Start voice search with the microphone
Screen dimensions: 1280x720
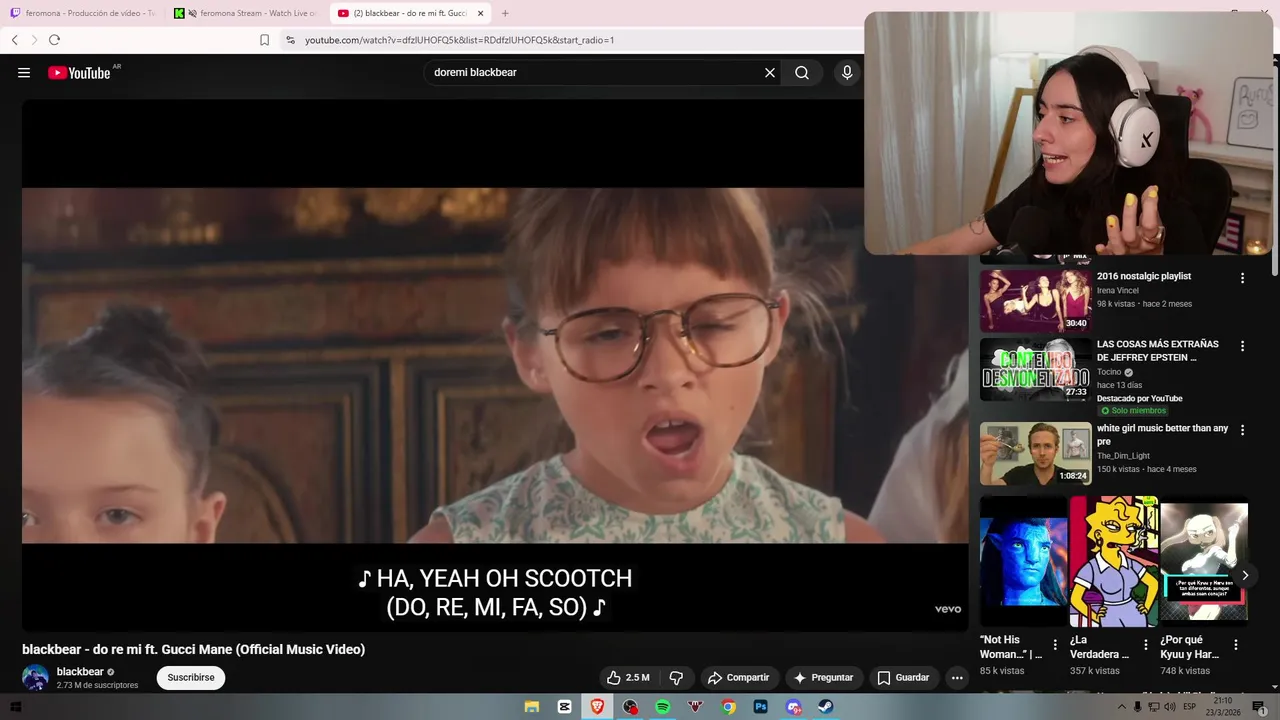point(847,73)
